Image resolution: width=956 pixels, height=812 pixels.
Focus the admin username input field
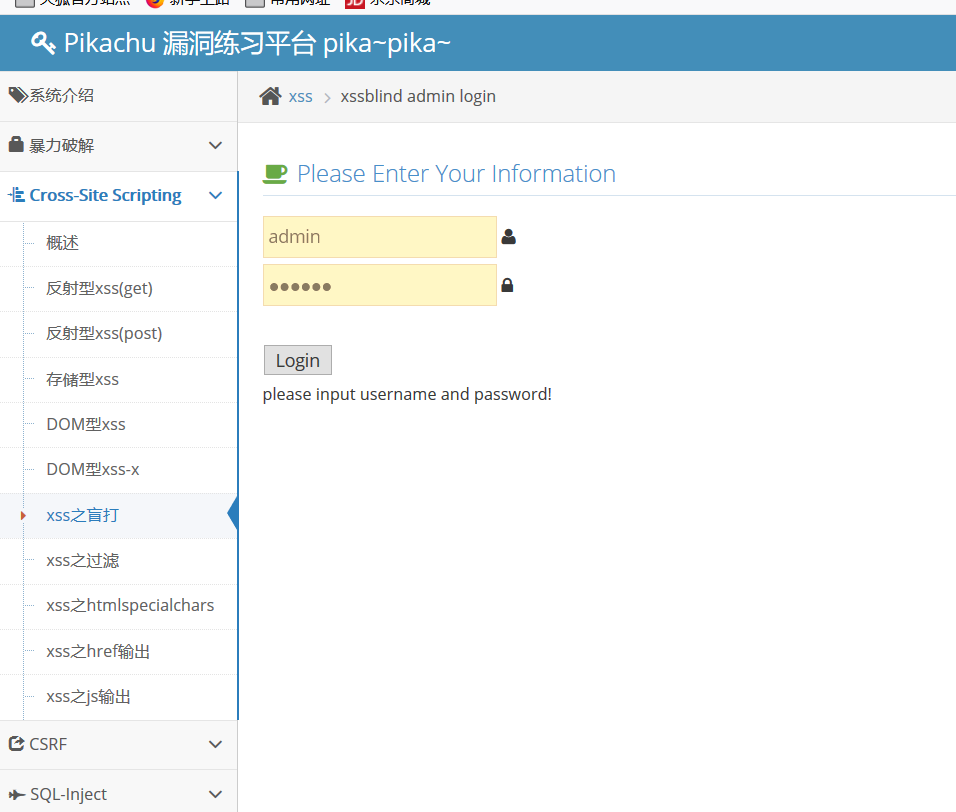[379, 237]
